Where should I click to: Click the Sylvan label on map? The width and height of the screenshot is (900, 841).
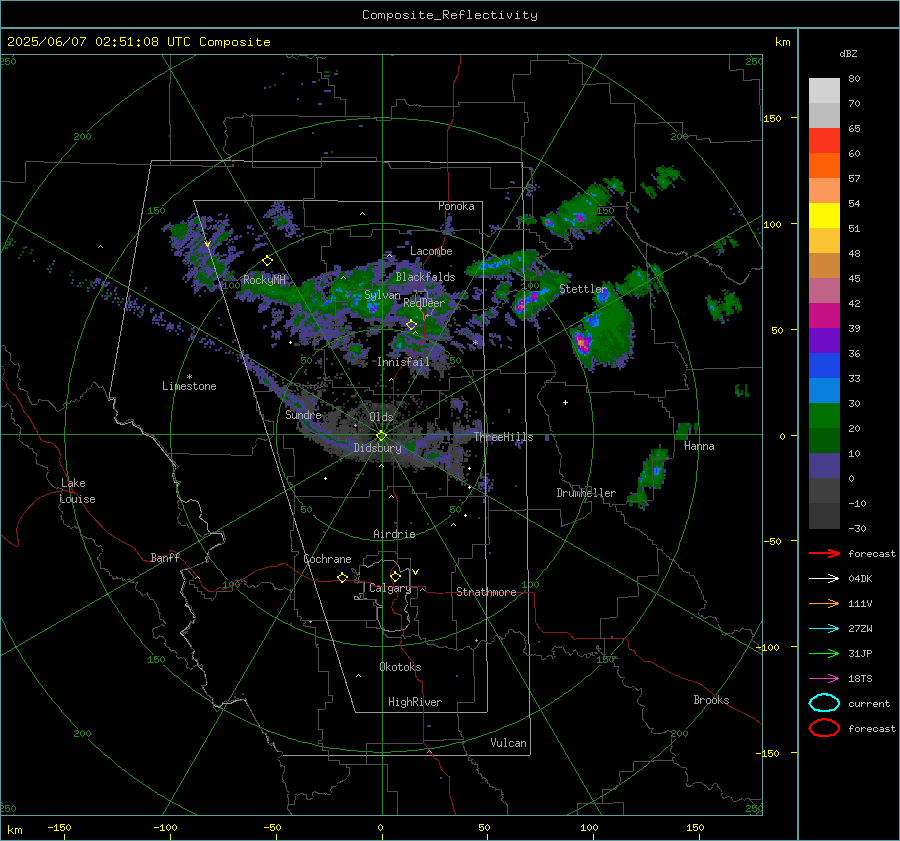382,295
